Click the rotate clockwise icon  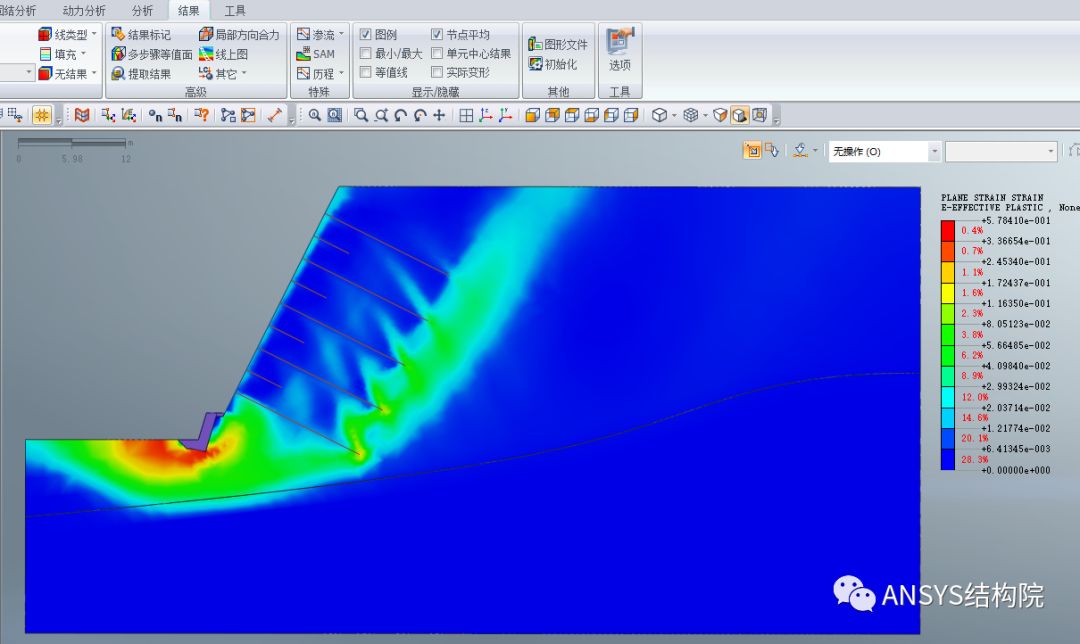click(420, 115)
